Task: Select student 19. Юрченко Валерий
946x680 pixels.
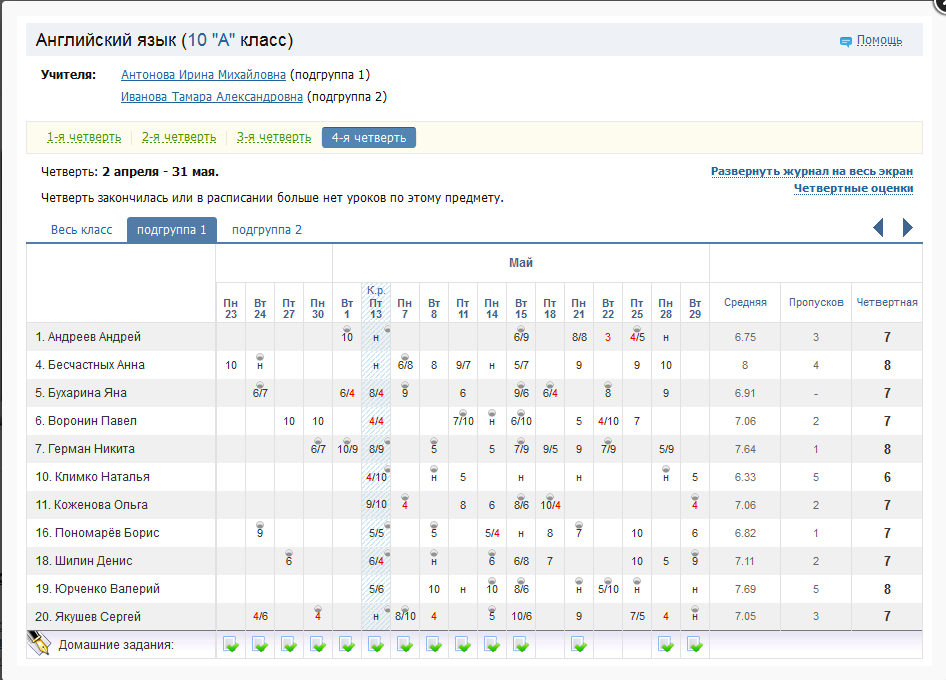Action: [x=98, y=589]
